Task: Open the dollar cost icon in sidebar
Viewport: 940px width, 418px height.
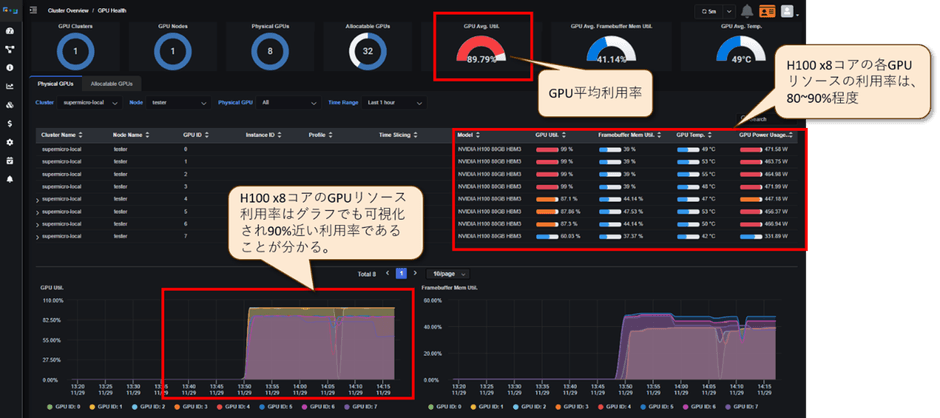Action: click(x=10, y=124)
